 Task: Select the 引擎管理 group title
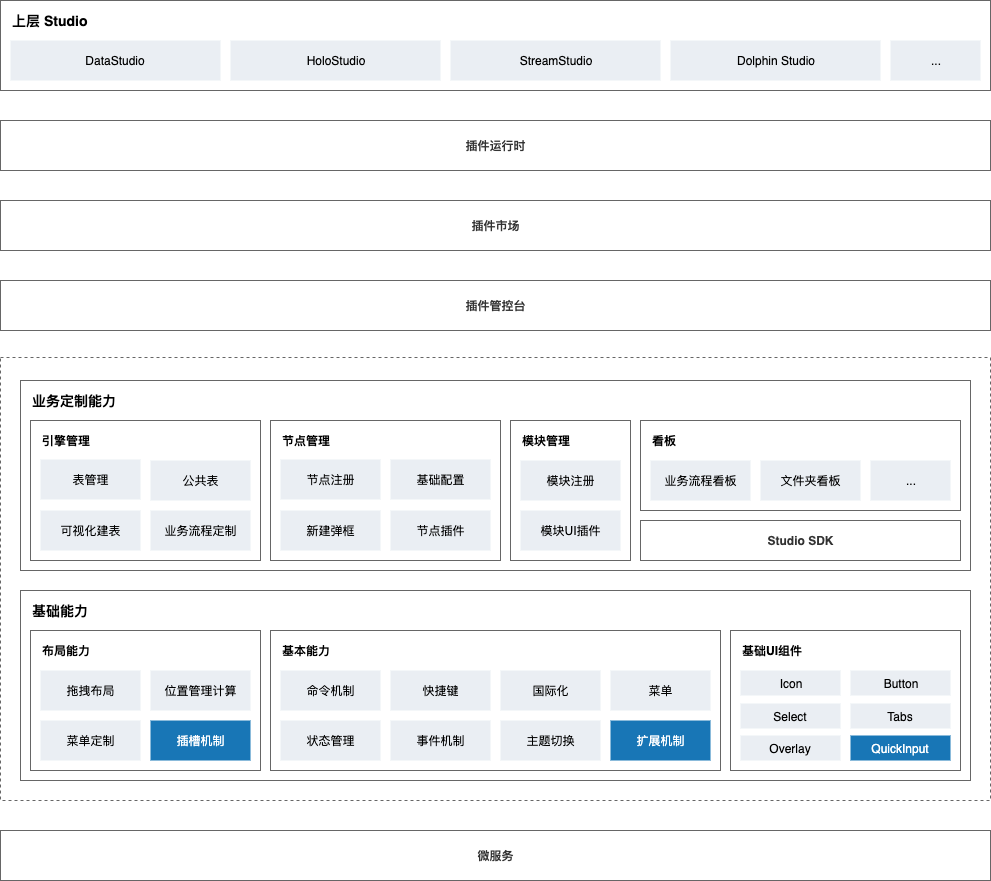tap(66, 440)
